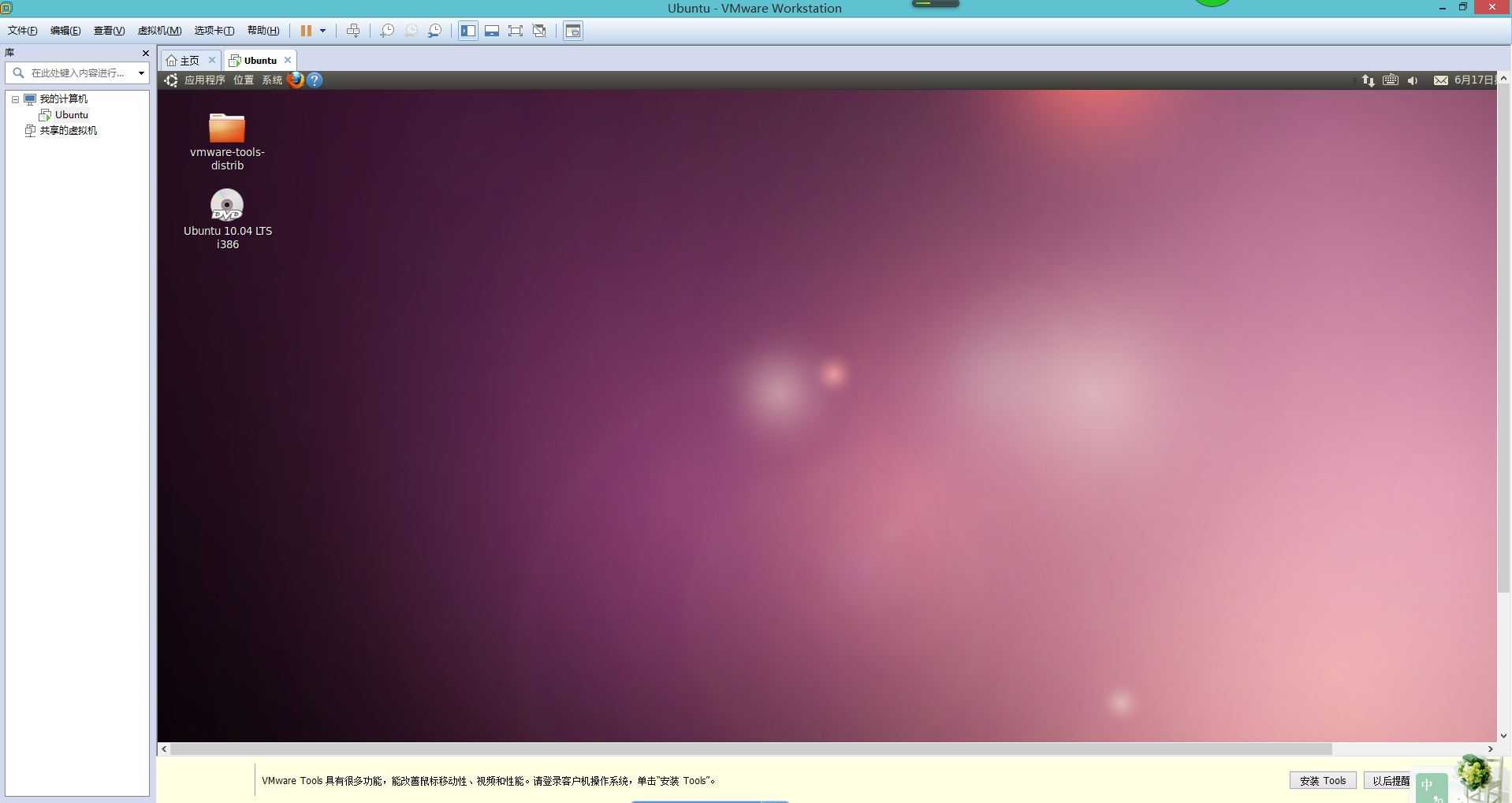The width and height of the screenshot is (1512, 803).
Task: Open the 应用程序 menu in Ubuntu
Action: pyautogui.click(x=205, y=80)
